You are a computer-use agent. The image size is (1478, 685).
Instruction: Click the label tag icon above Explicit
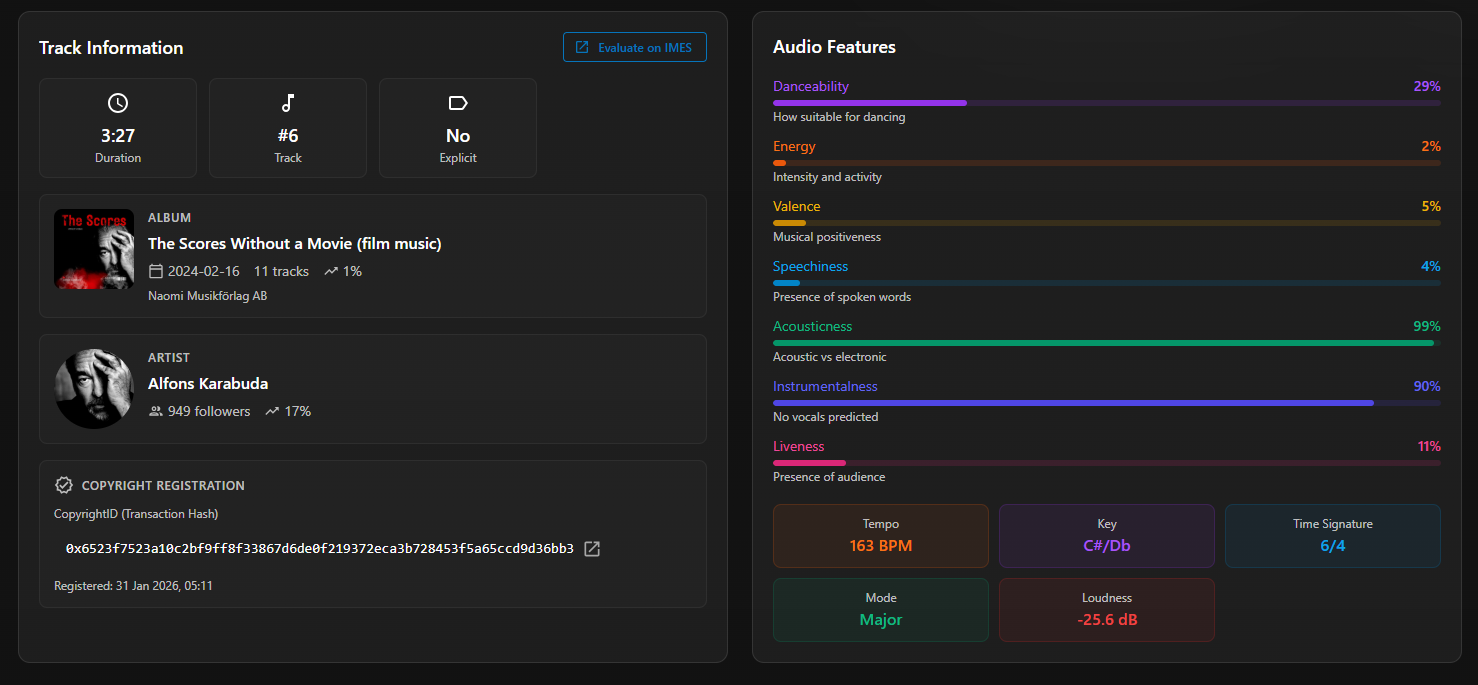pos(458,103)
